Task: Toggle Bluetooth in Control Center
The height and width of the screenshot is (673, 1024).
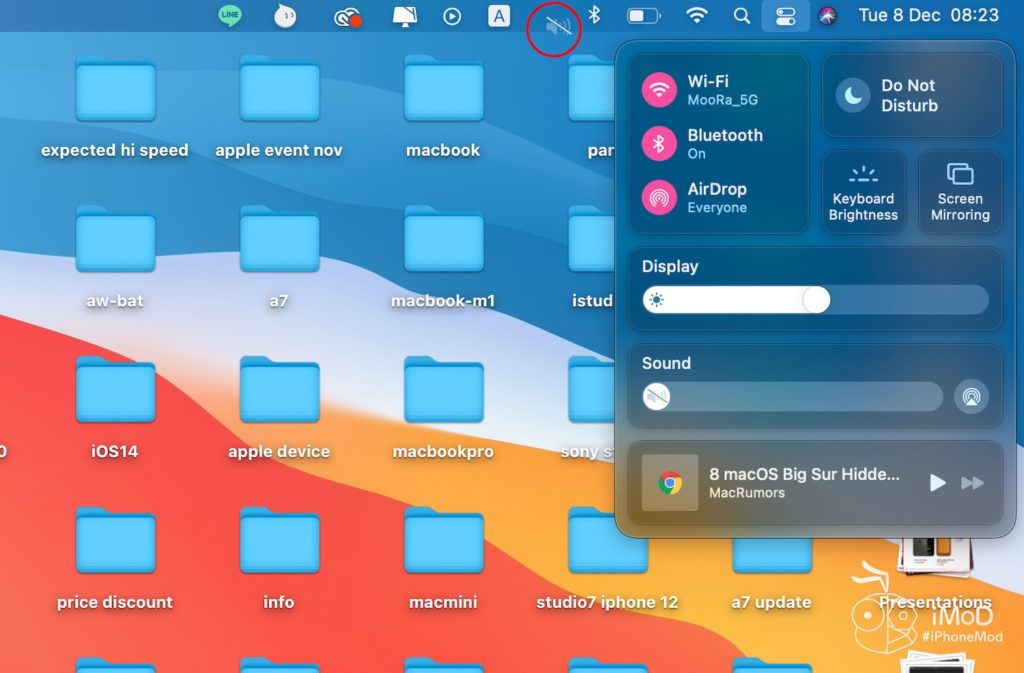Action: 659,144
